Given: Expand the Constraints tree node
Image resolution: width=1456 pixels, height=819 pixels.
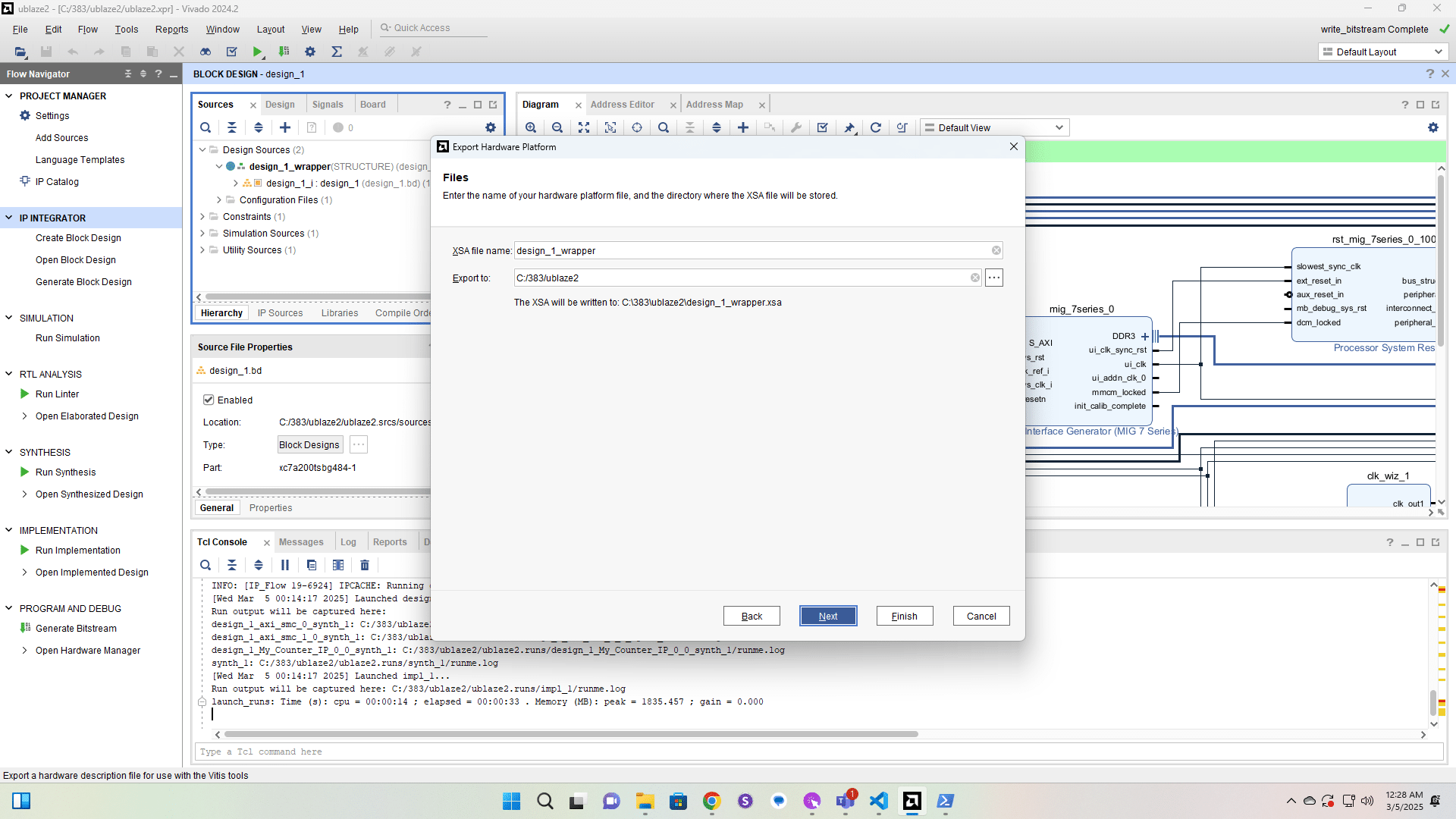Looking at the screenshot, I should click(x=202, y=217).
